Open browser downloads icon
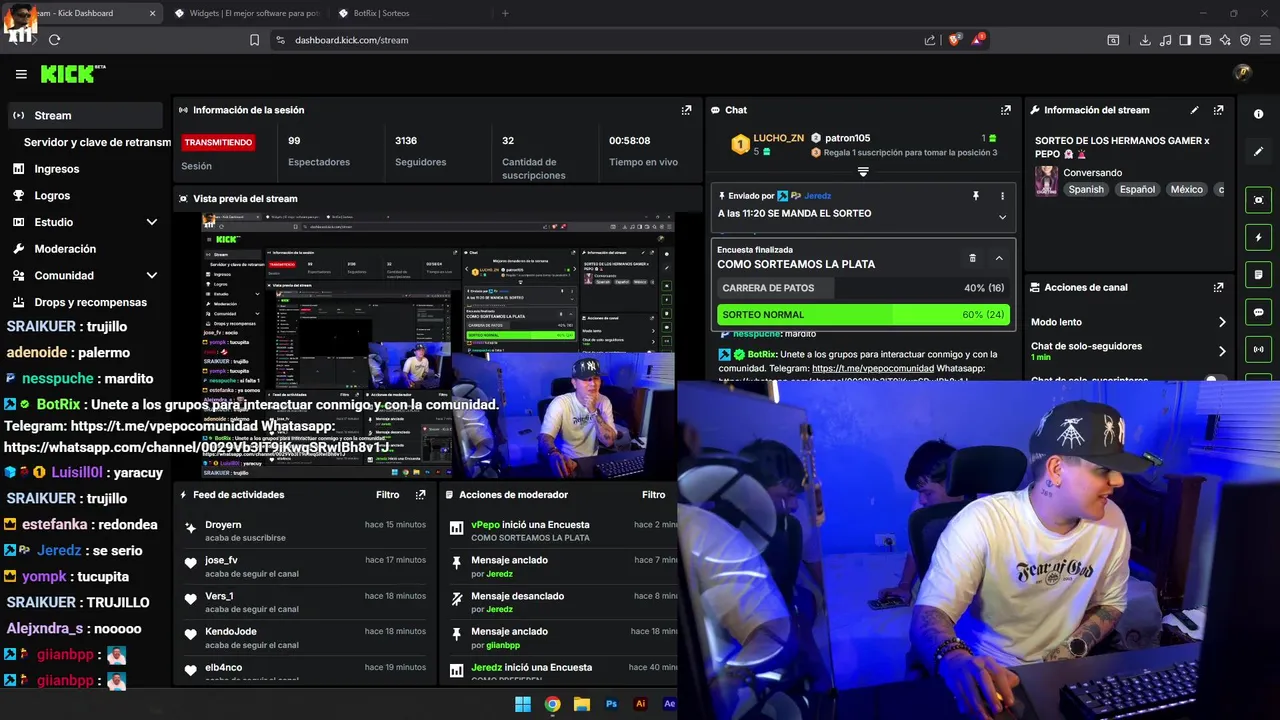Screen dimensions: 1280x720 pyautogui.click(x=1145, y=40)
